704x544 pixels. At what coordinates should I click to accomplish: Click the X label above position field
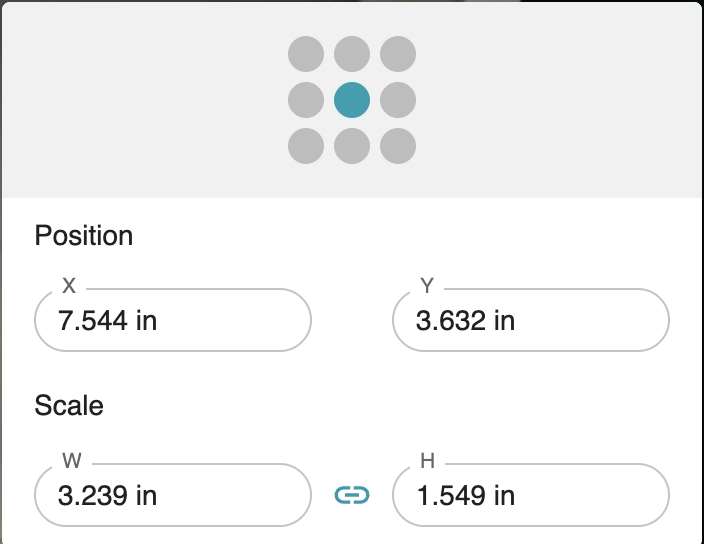(69, 285)
